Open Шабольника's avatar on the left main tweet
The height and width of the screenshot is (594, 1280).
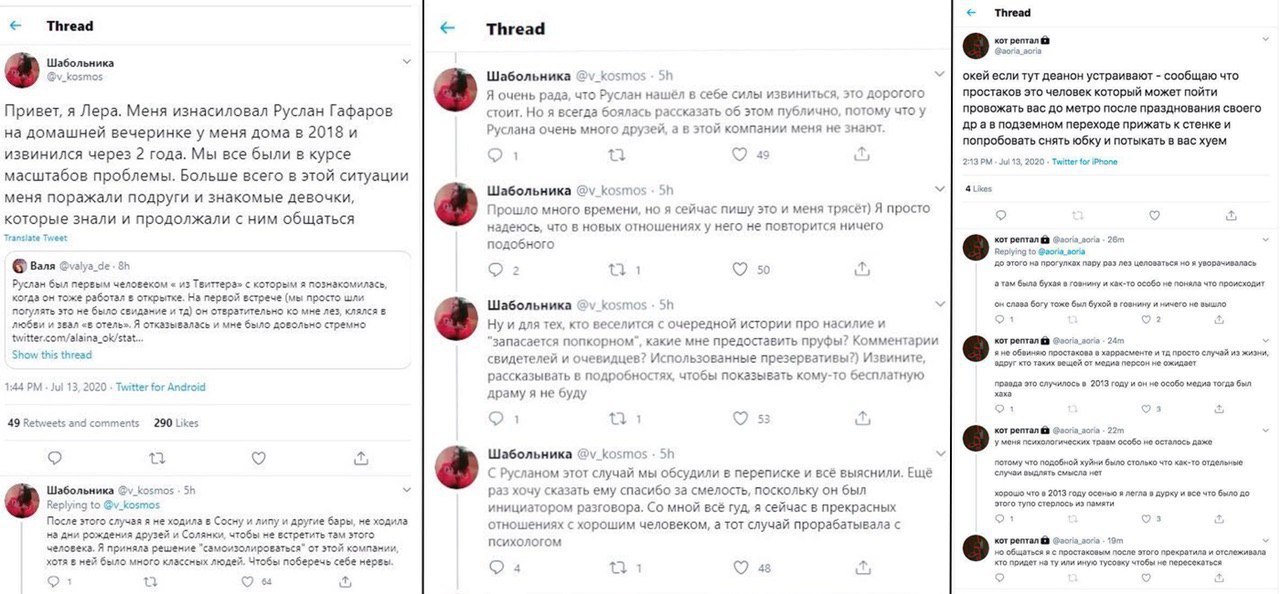pyautogui.click(x=22, y=69)
